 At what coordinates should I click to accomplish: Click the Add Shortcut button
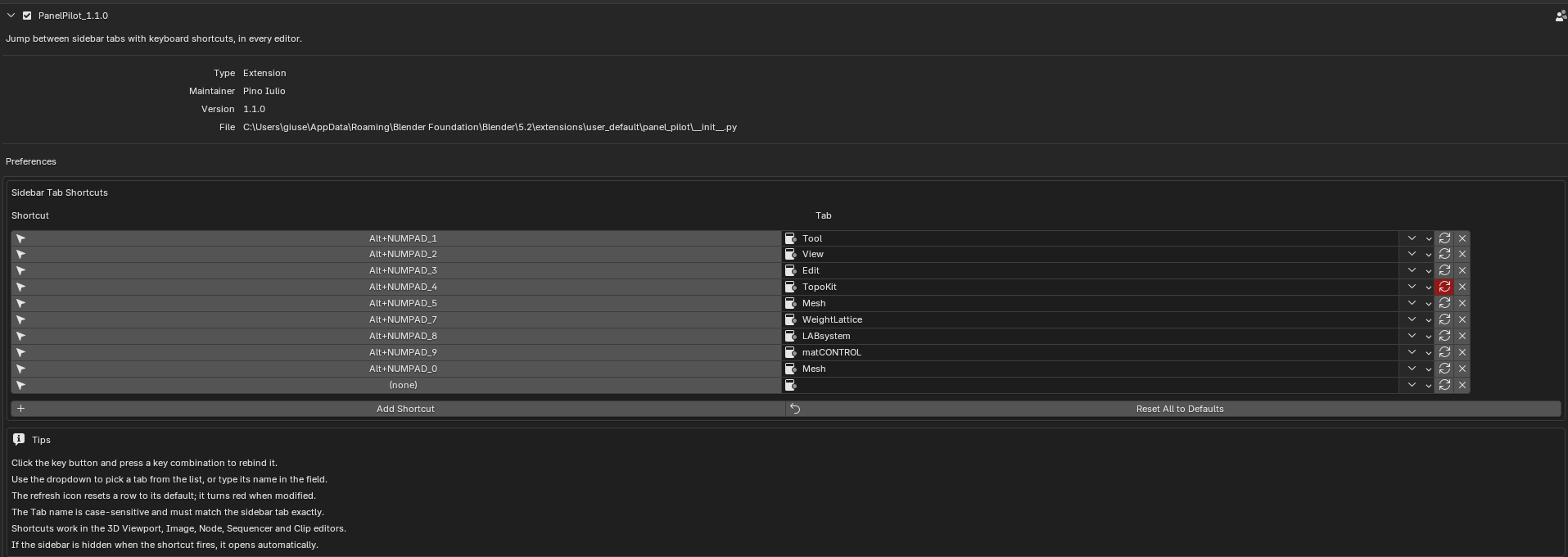398,409
